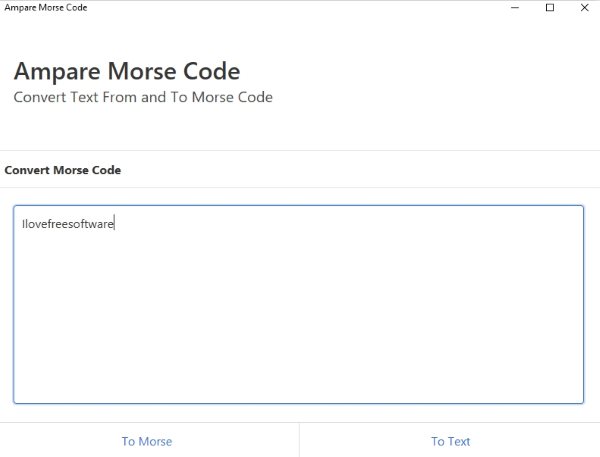Screen dimensions: 600x457
Task: Place cursor after the word Ilovefreesoftware
Action: [x=115, y=224]
